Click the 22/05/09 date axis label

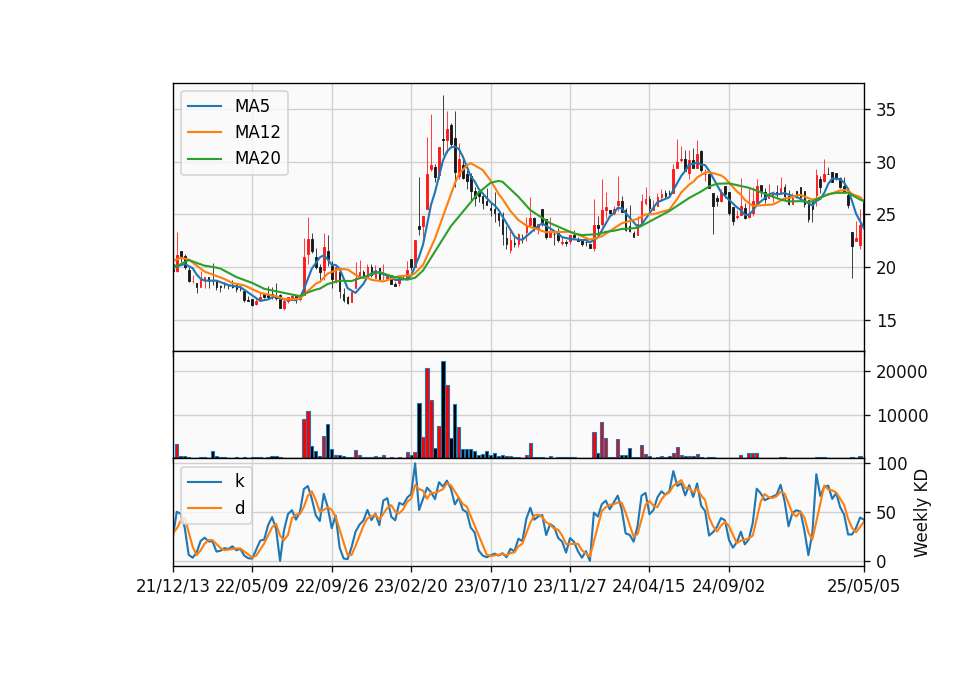(x=252, y=586)
